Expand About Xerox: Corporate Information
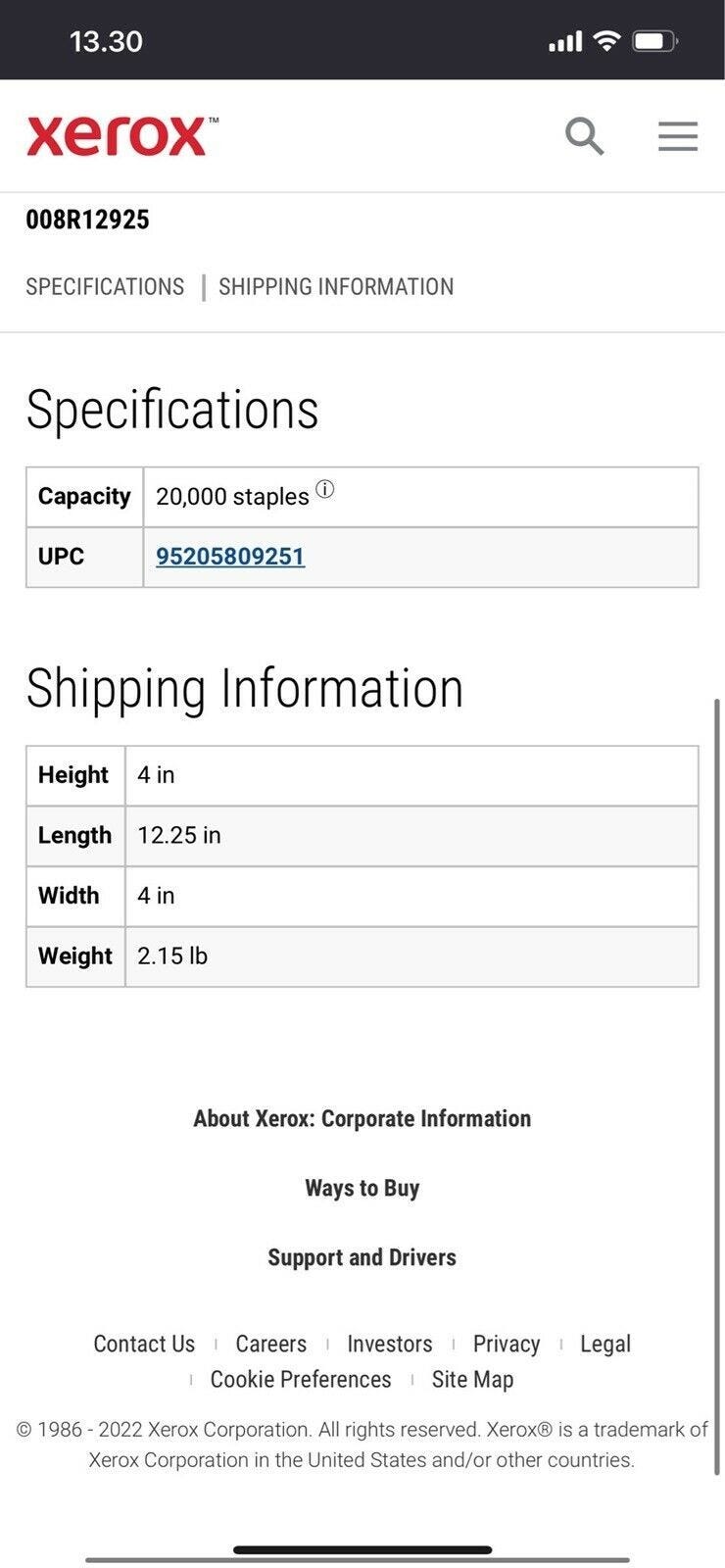 coord(362,1119)
